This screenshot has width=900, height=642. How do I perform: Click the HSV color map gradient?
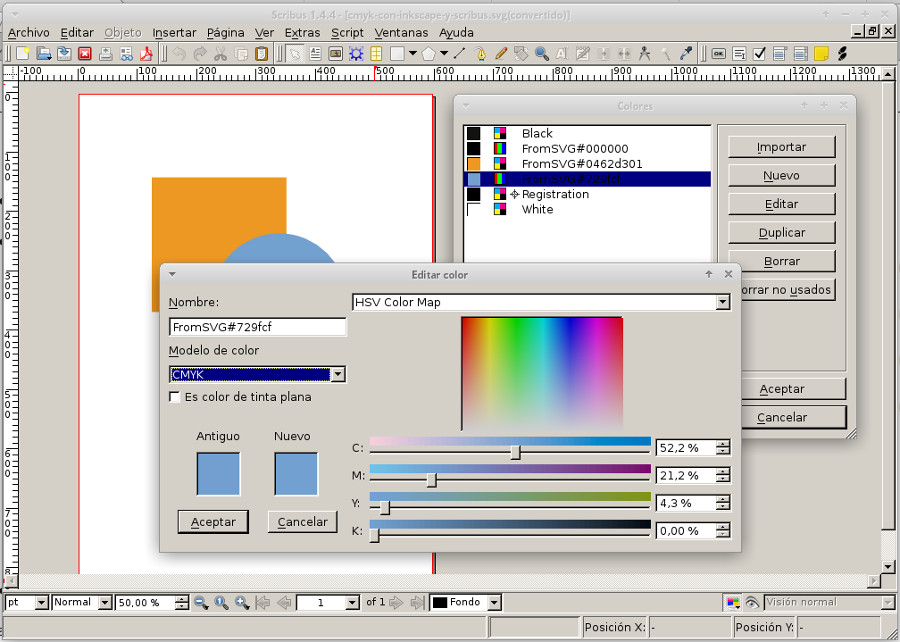coord(542,373)
